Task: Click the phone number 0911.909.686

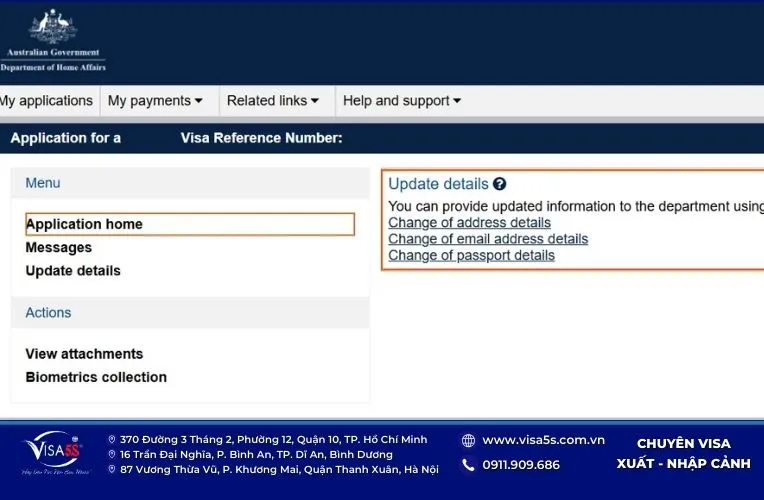Action: point(521,465)
